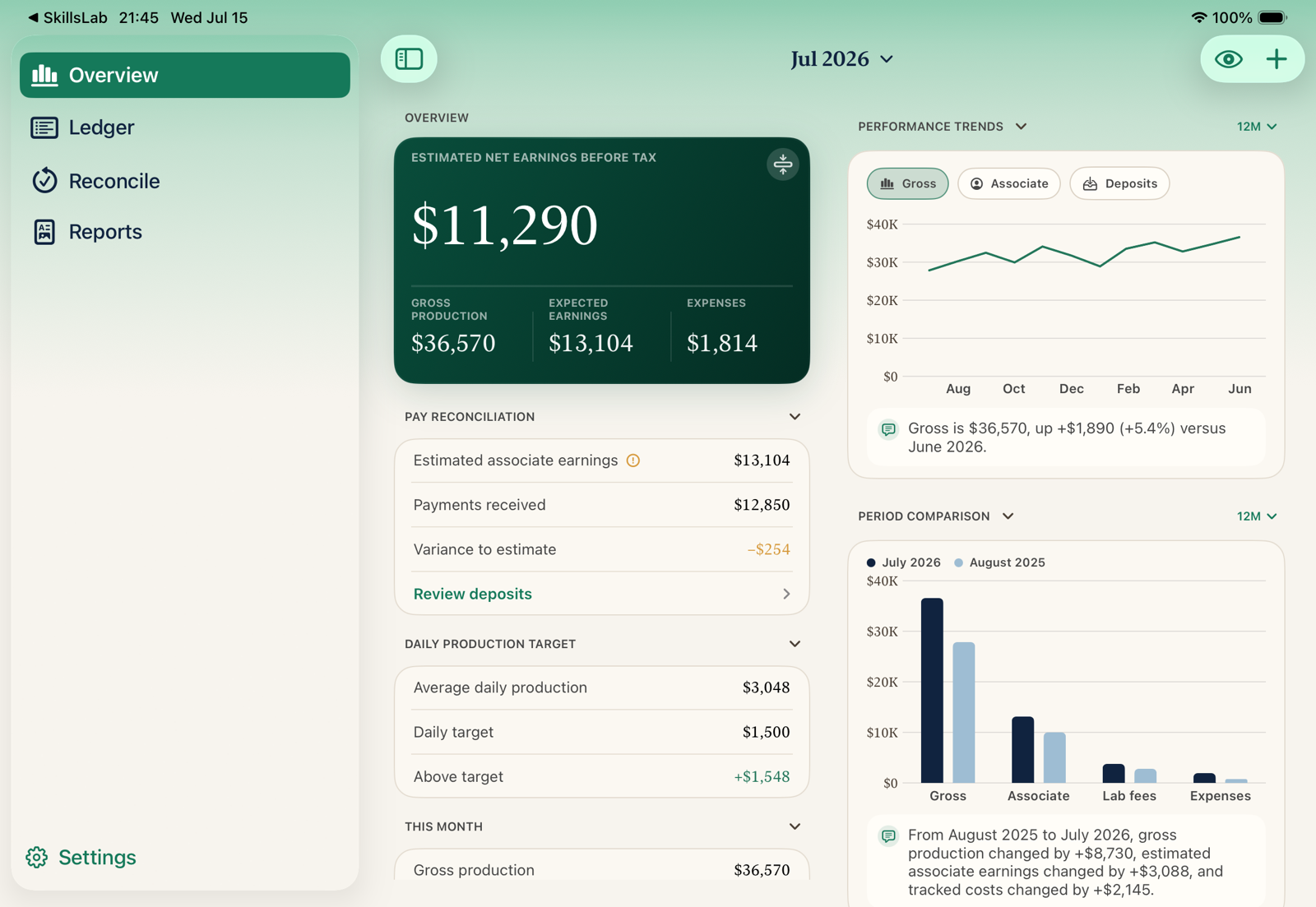This screenshot has height=907, width=1316.
Task: Open Reports in the sidebar
Action: 185,232
